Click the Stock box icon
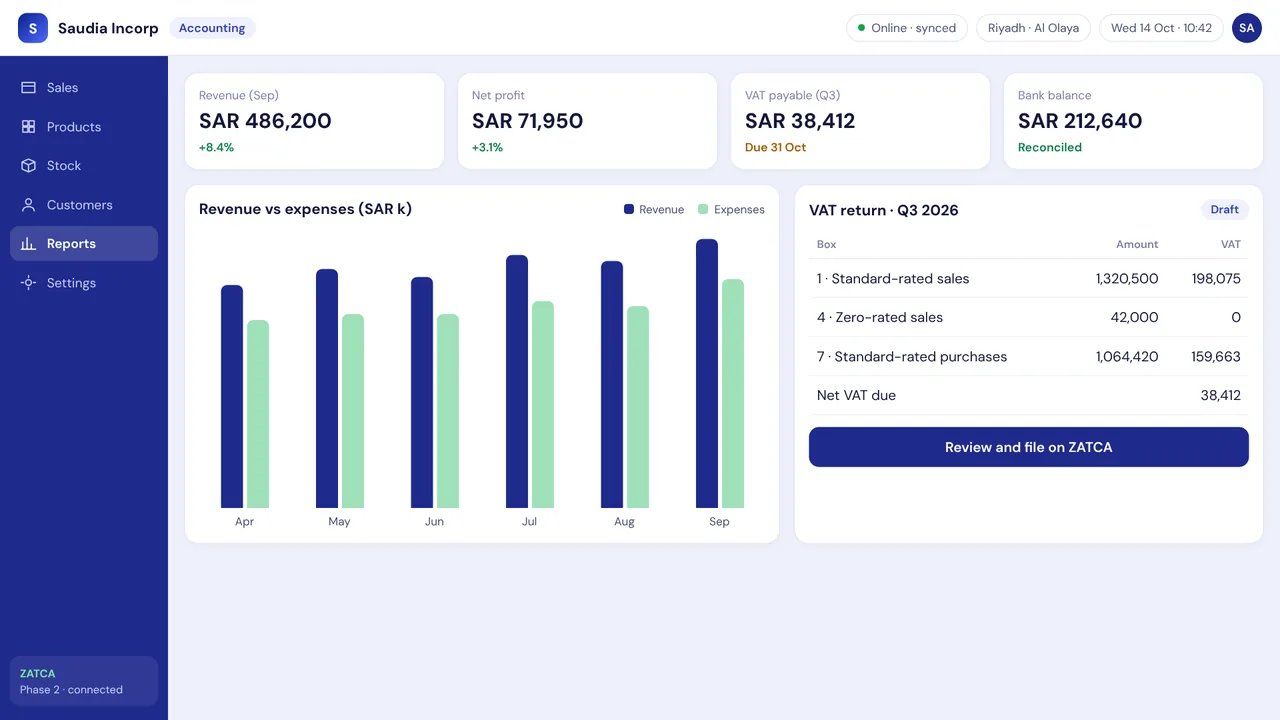1280x720 pixels. coord(29,166)
